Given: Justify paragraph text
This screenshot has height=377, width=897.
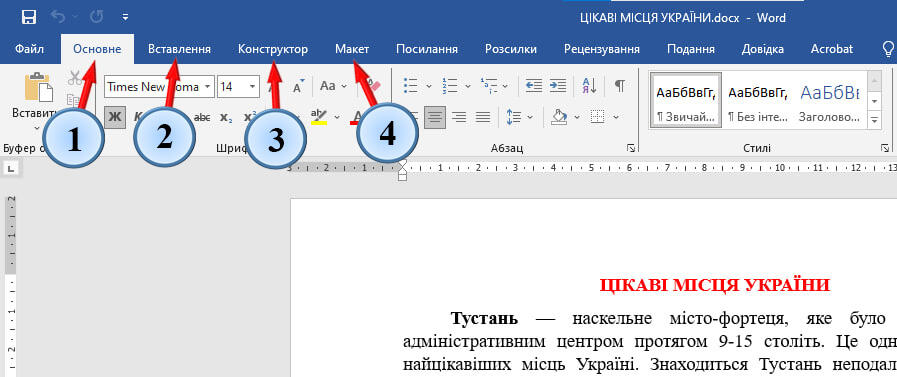Looking at the screenshot, I should (x=483, y=117).
